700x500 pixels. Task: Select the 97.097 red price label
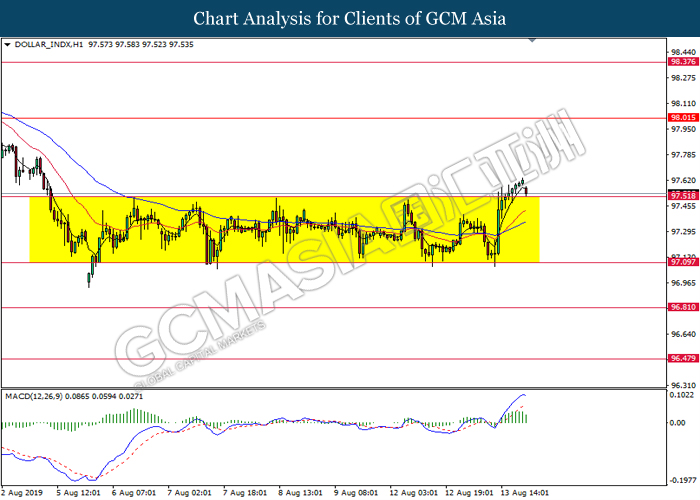pyautogui.click(x=683, y=262)
